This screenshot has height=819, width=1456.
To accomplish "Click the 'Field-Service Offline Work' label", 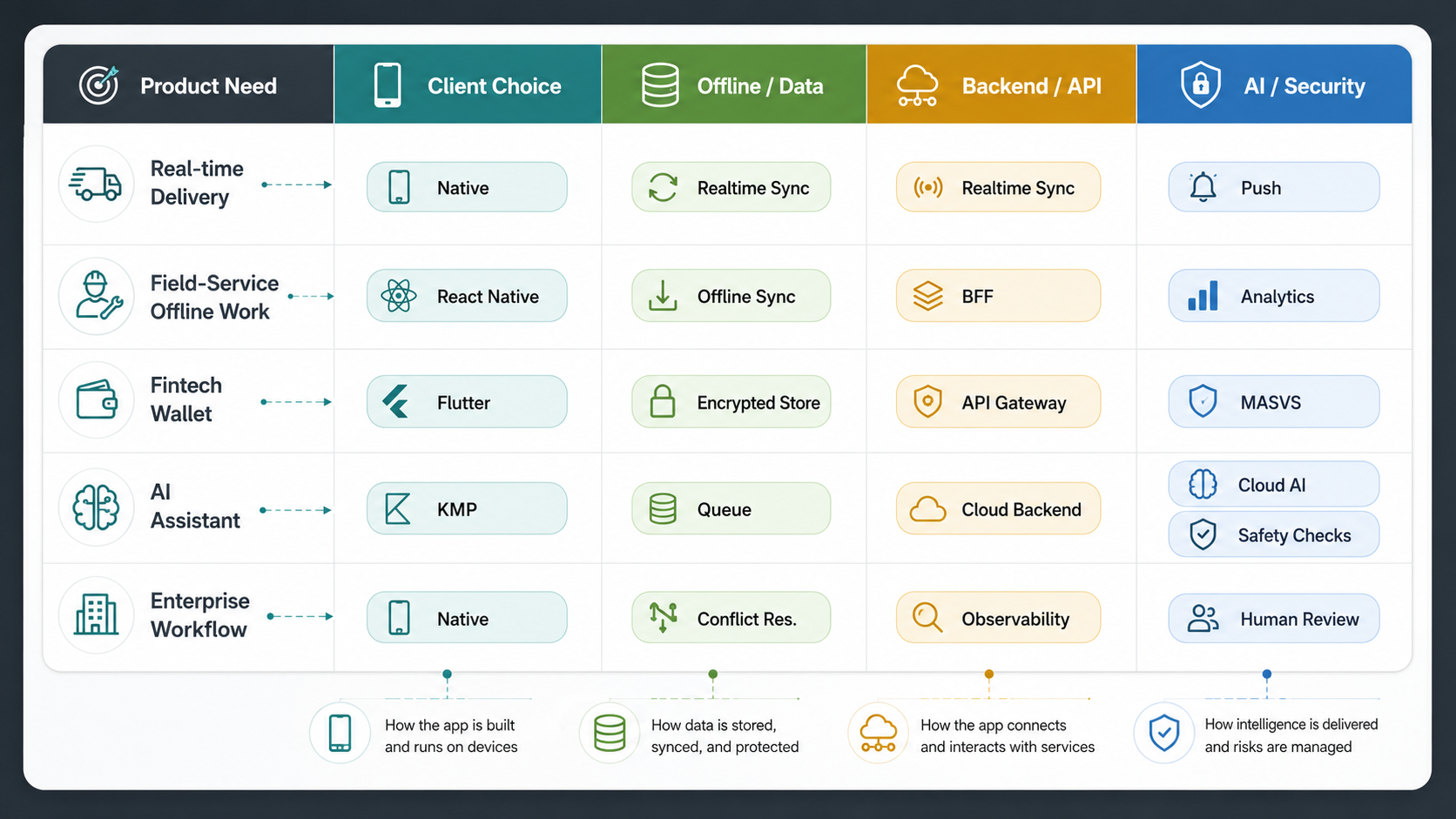I will (x=214, y=297).
